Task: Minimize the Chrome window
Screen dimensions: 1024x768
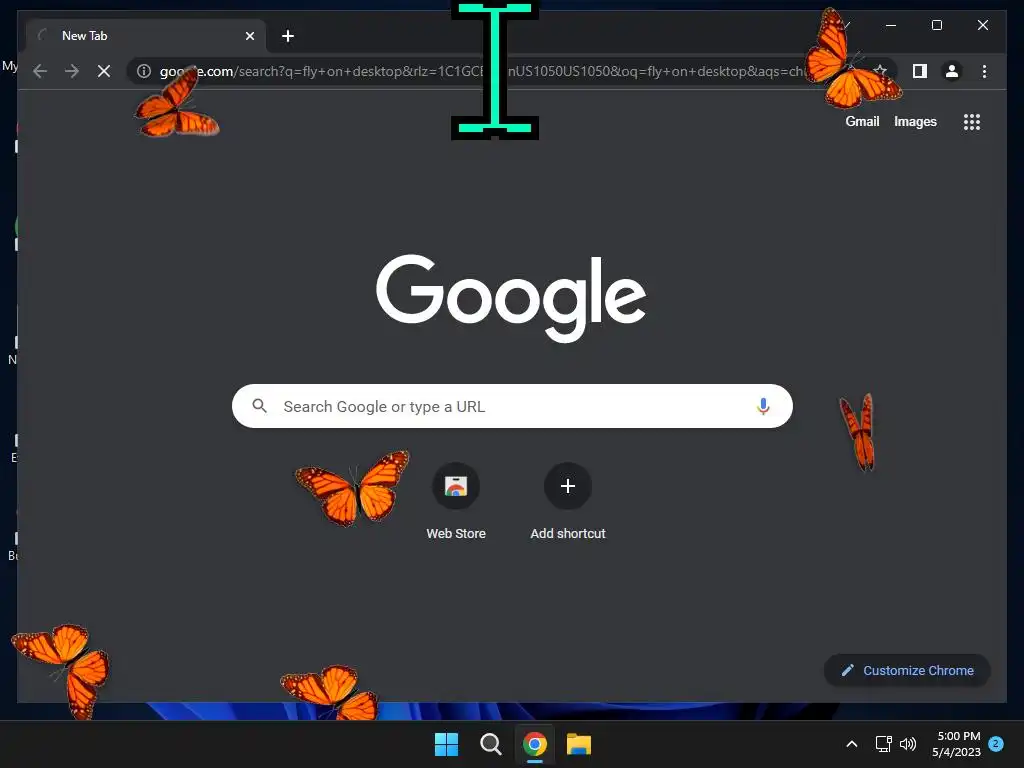Action: (x=891, y=25)
